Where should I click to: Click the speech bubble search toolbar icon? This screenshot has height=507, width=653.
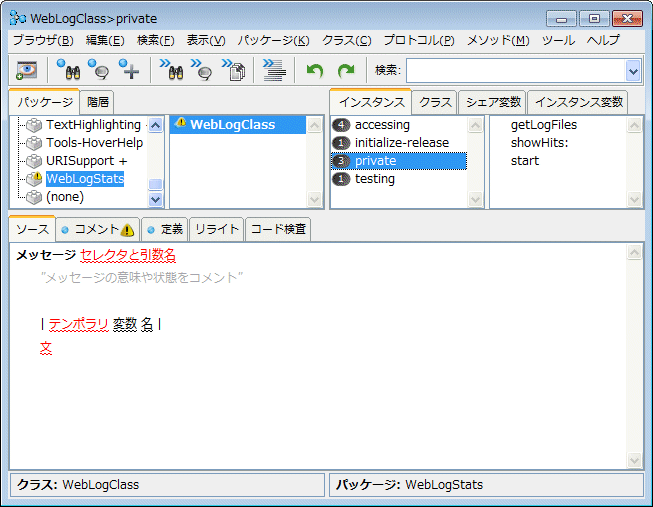point(98,69)
